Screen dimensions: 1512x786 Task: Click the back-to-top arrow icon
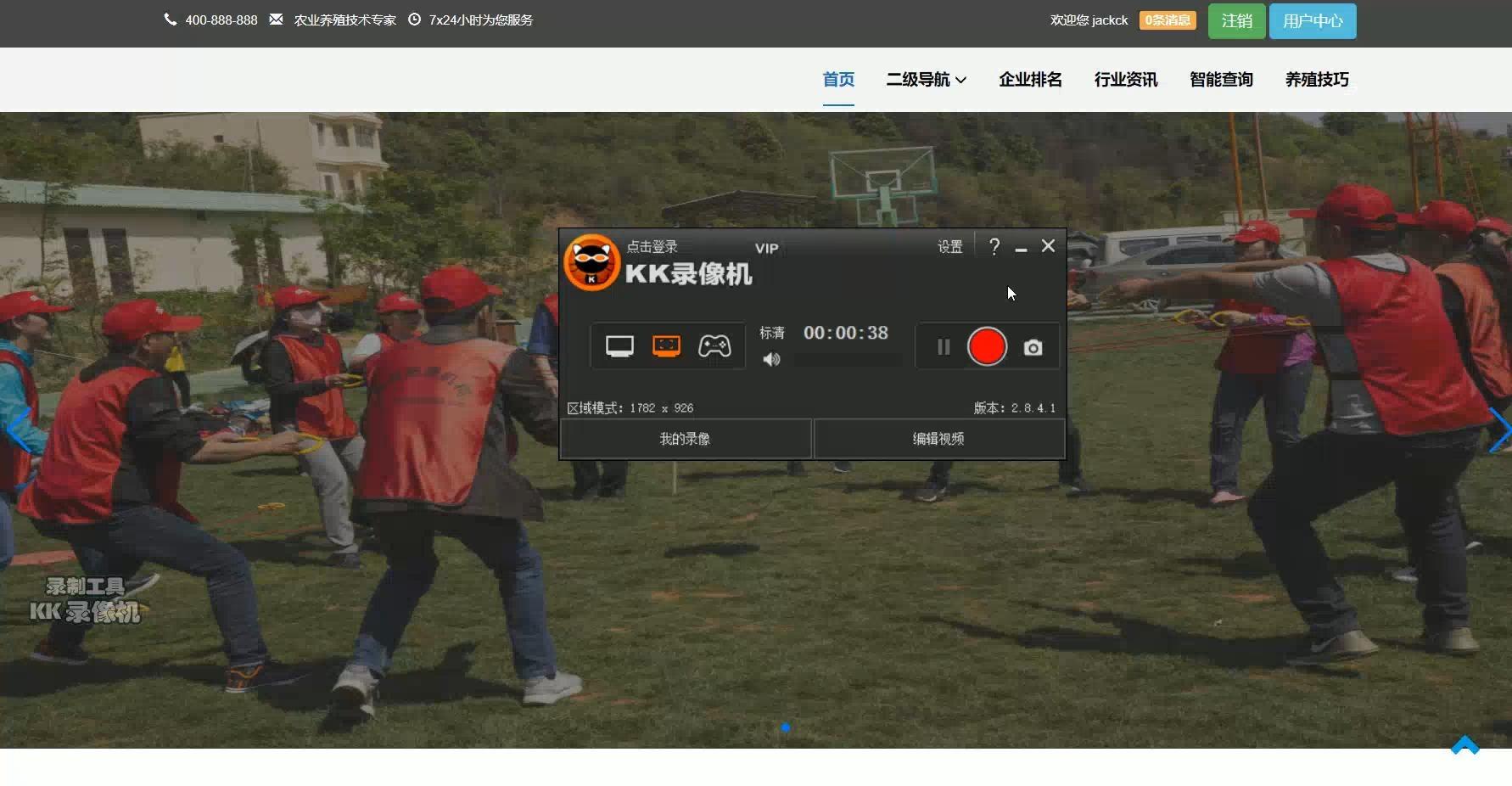(x=1464, y=744)
